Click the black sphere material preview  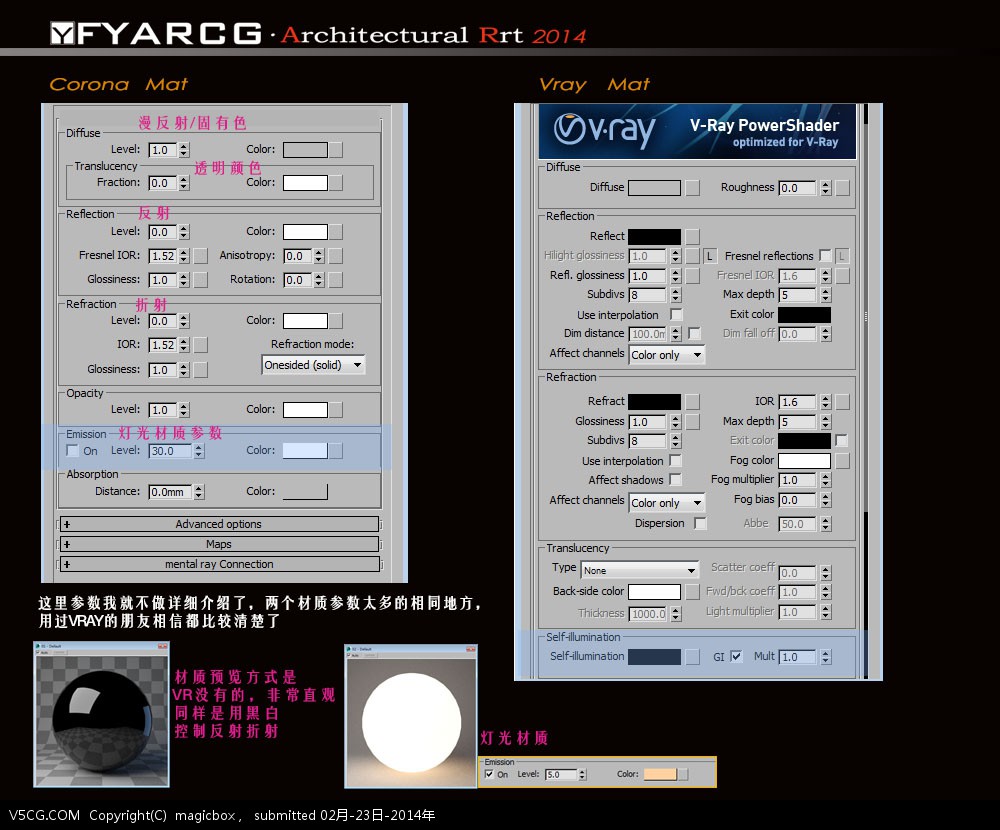coord(101,720)
